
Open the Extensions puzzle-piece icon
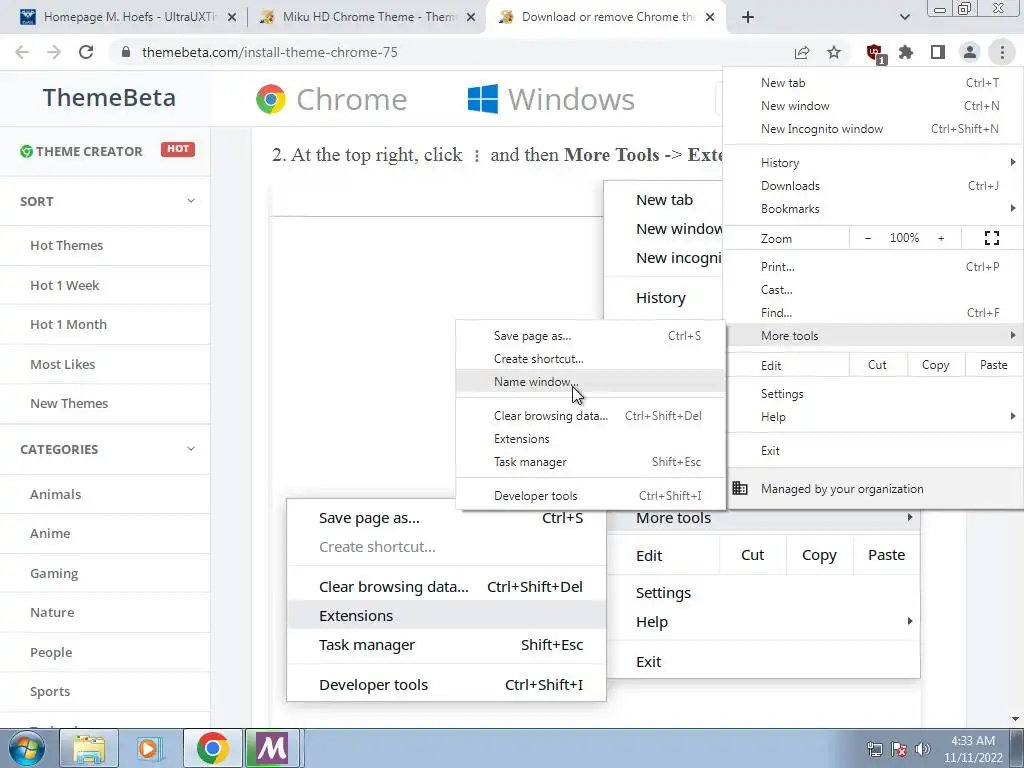pos(906,52)
